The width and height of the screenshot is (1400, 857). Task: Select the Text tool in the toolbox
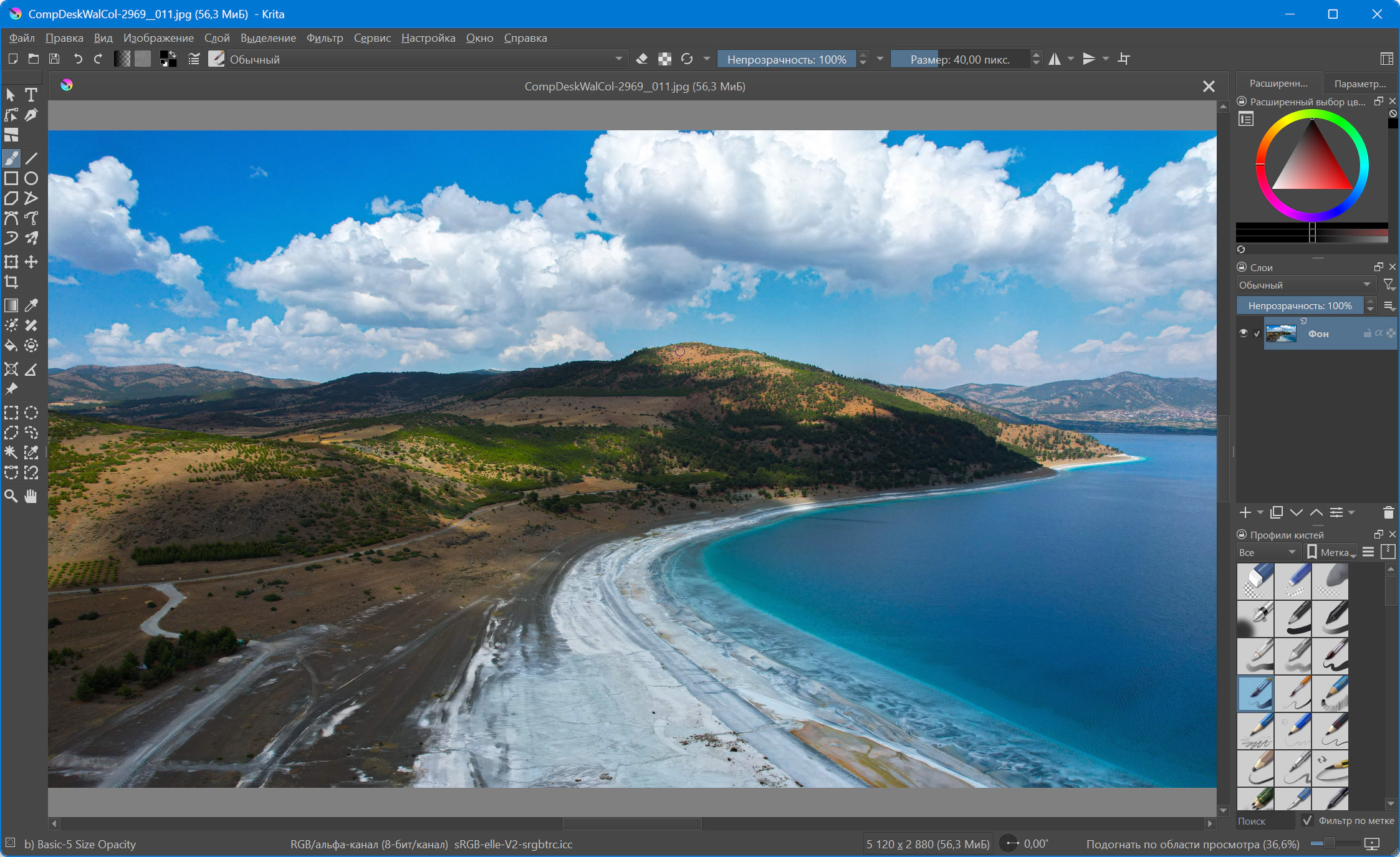point(31,95)
